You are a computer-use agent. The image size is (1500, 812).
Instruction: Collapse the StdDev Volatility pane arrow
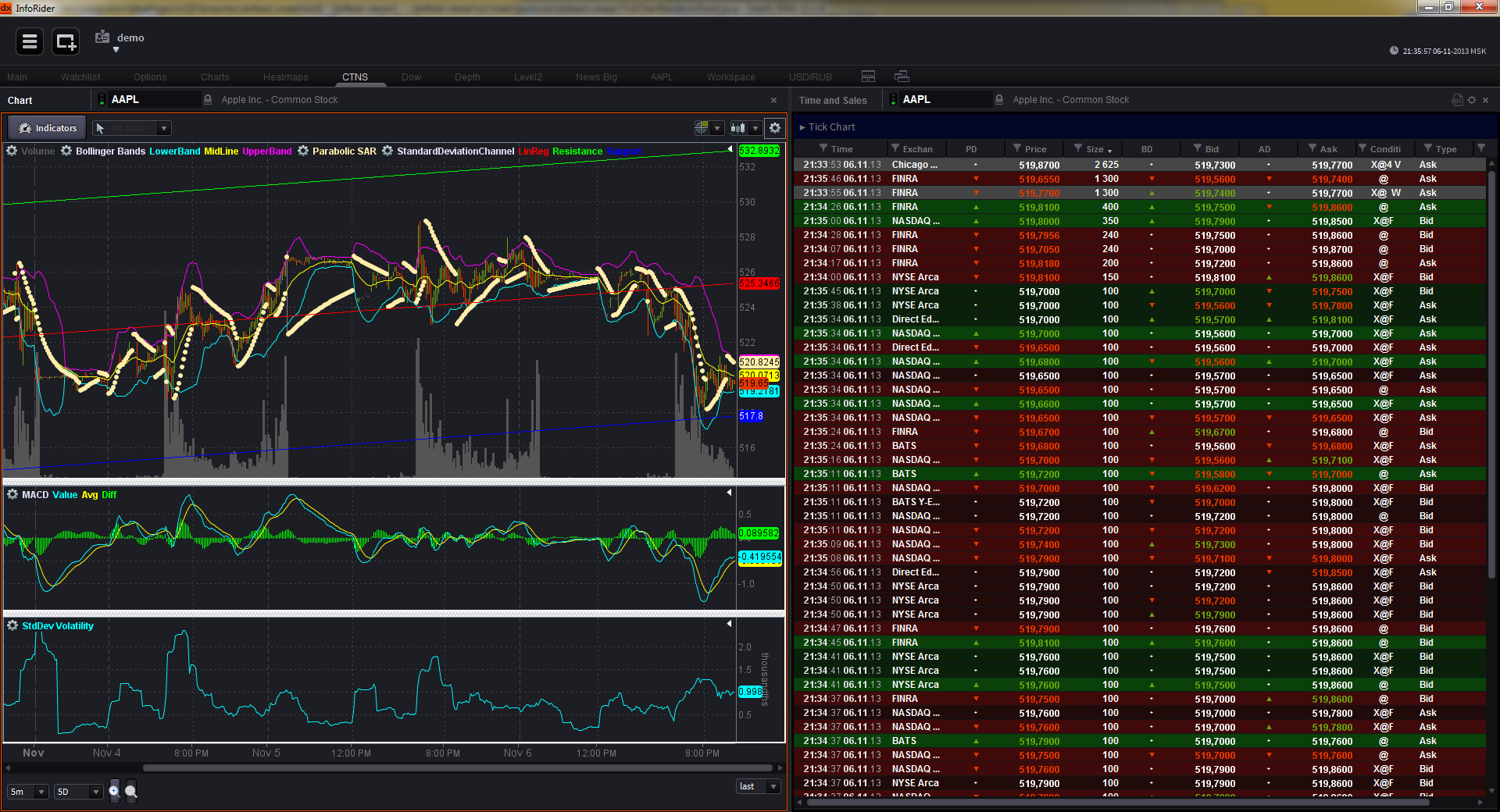[x=729, y=624]
